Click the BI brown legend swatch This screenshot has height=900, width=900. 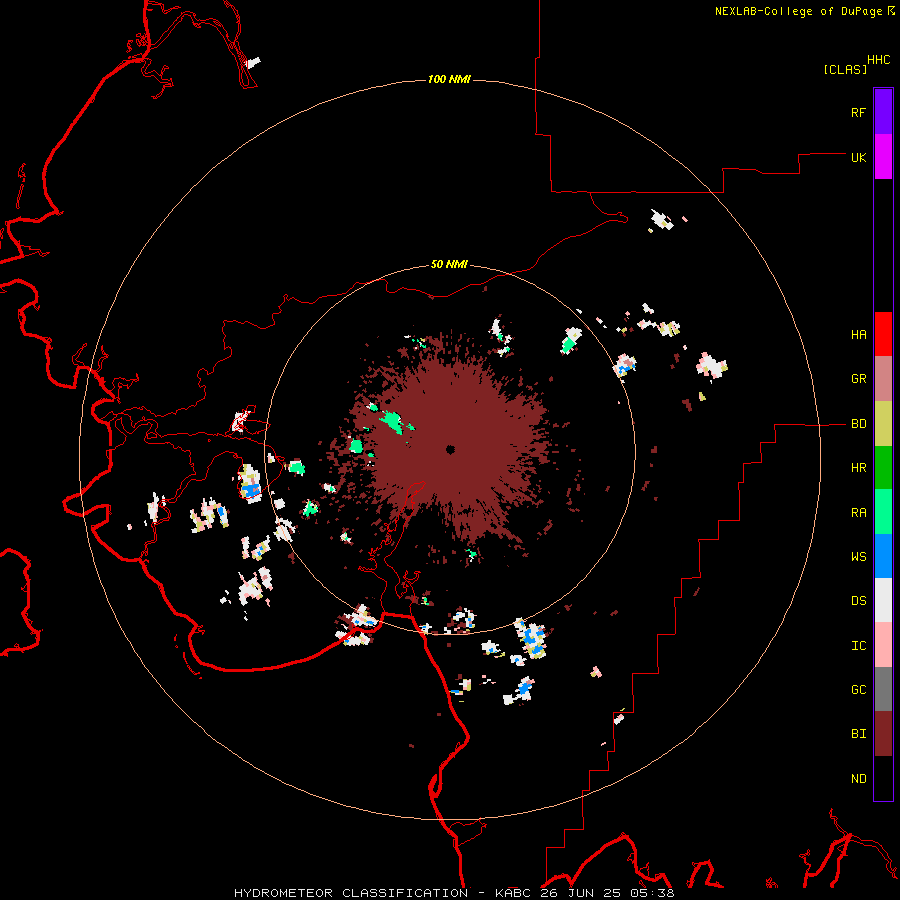[883, 734]
